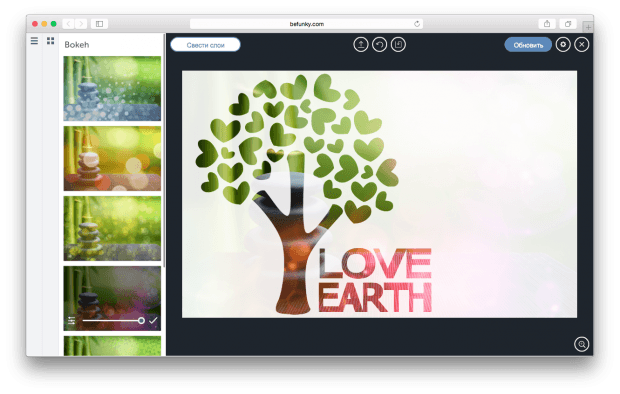620x394 pixels.
Task: Select the first blue bokeh thumbnail
Action: (x=112, y=88)
